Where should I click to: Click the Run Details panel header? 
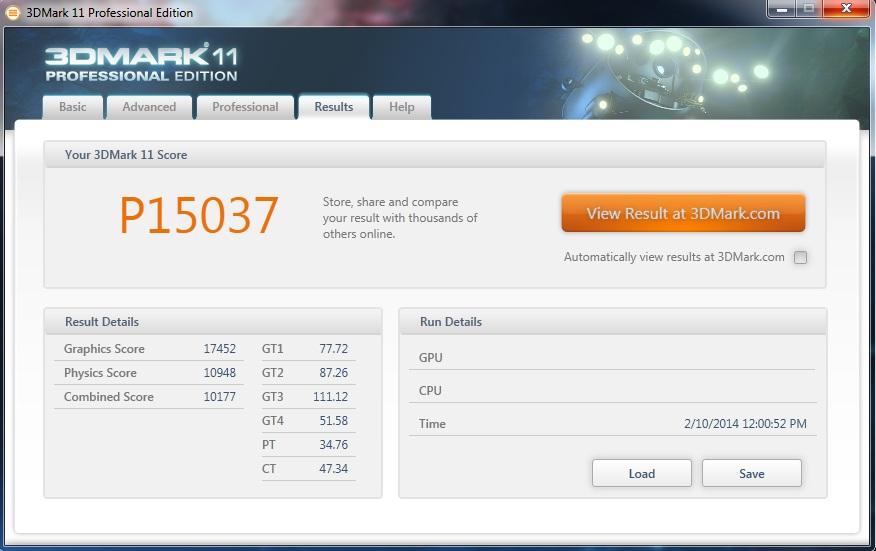point(613,321)
